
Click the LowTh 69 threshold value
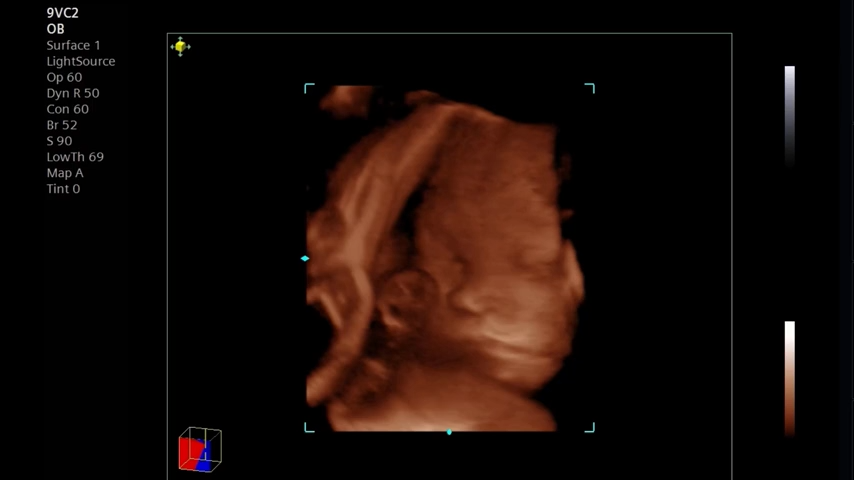(75, 157)
